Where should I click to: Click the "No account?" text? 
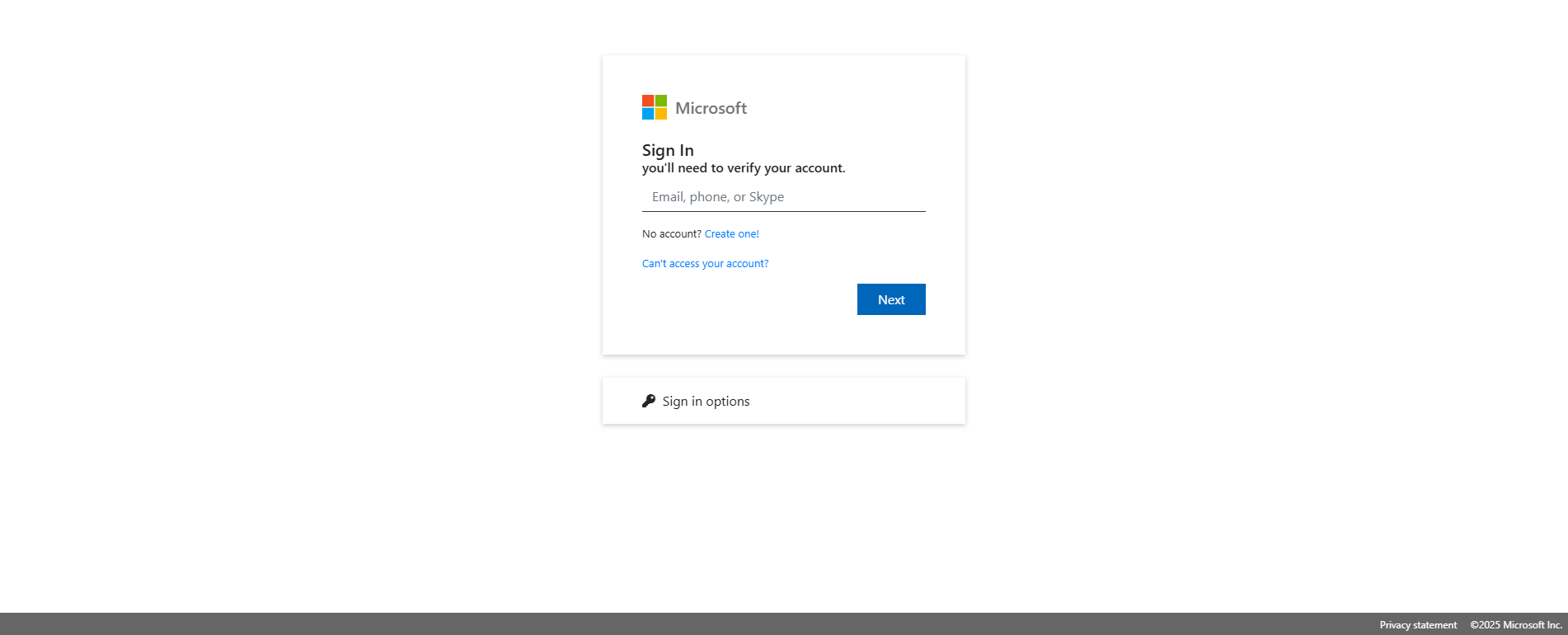pyautogui.click(x=672, y=234)
